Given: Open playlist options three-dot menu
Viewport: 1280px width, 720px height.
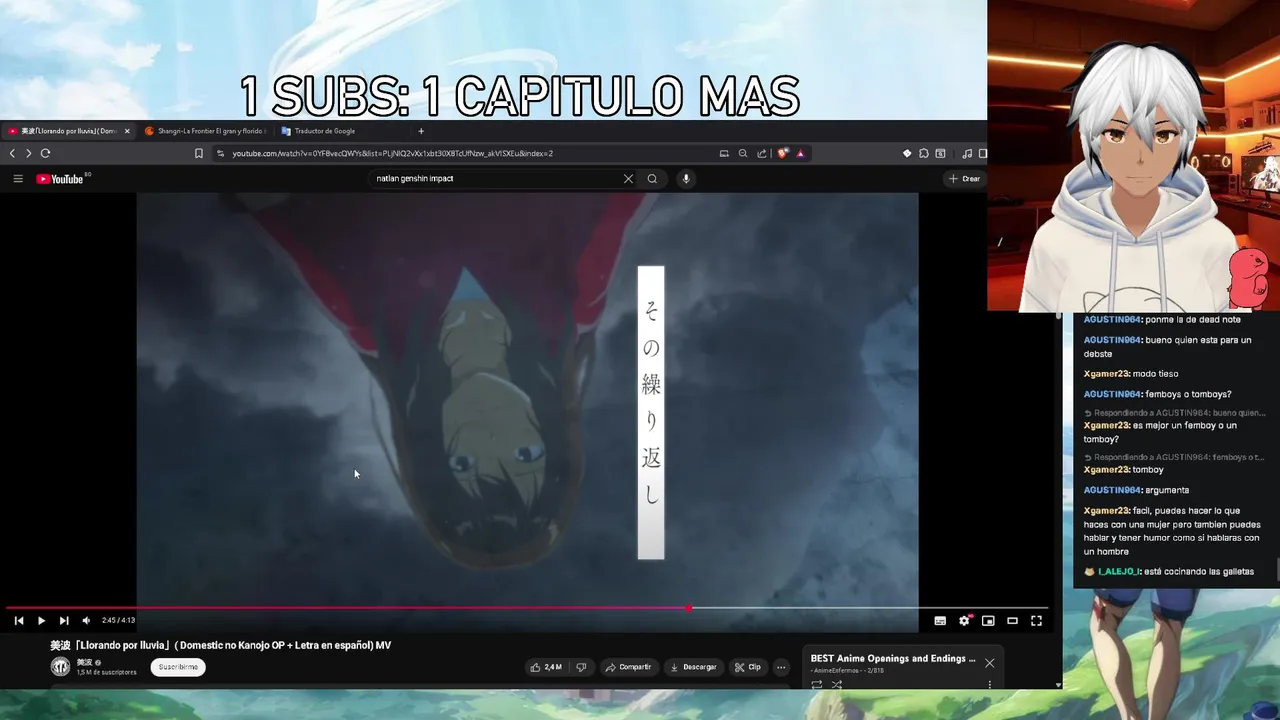Looking at the screenshot, I should click(x=989, y=685).
